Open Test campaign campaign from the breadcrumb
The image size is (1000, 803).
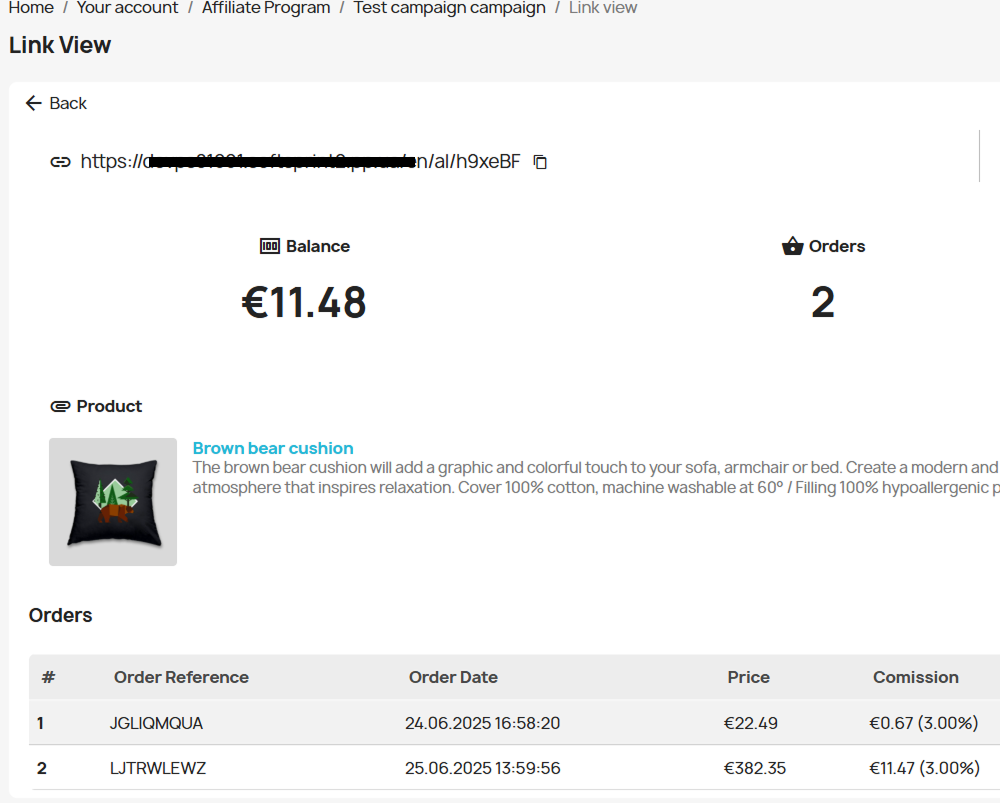449,8
